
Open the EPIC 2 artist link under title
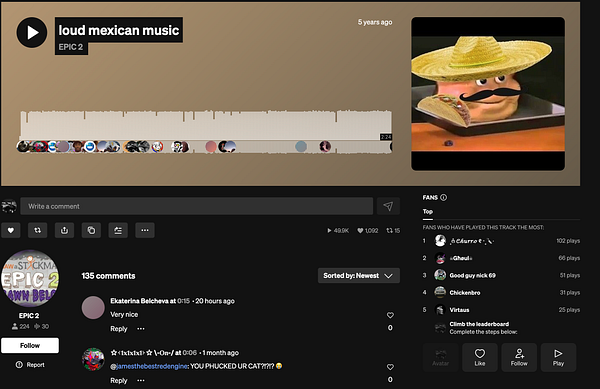(x=71, y=47)
